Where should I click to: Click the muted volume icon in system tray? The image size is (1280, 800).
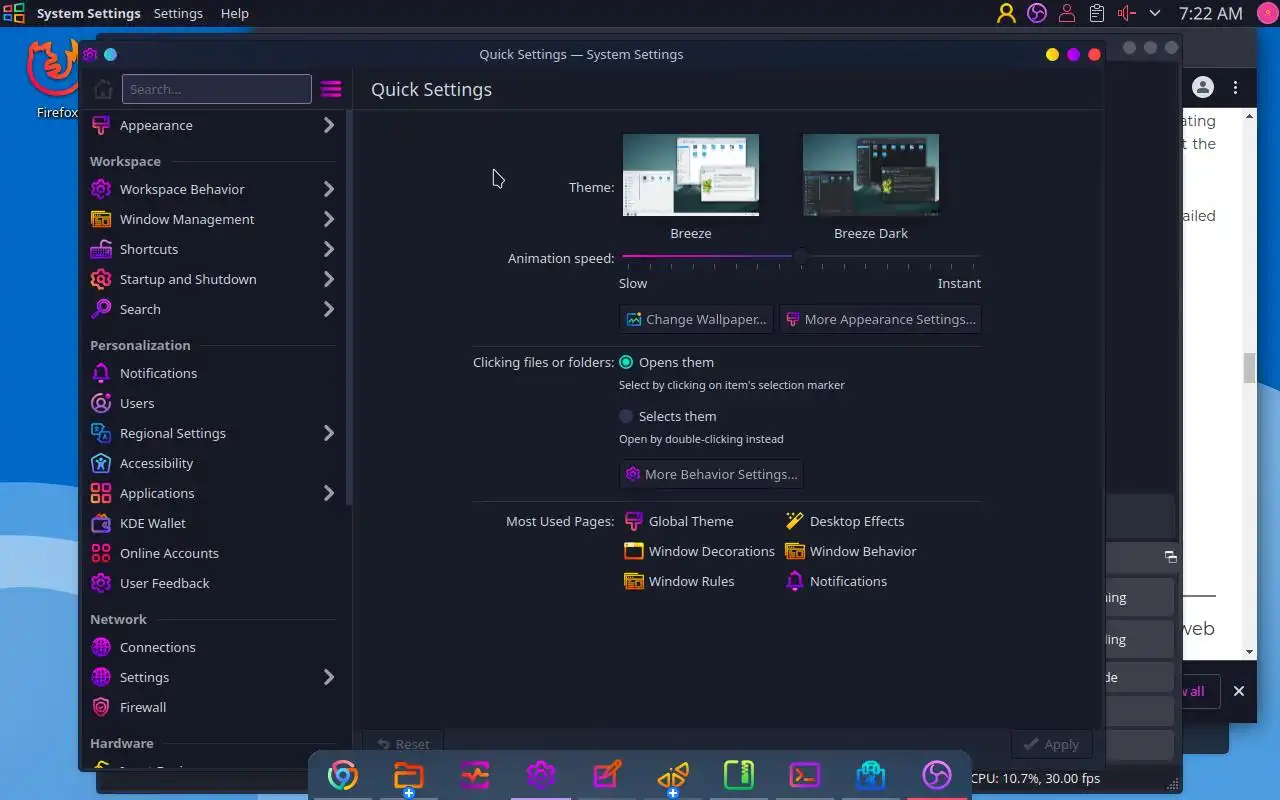point(1127,13)
